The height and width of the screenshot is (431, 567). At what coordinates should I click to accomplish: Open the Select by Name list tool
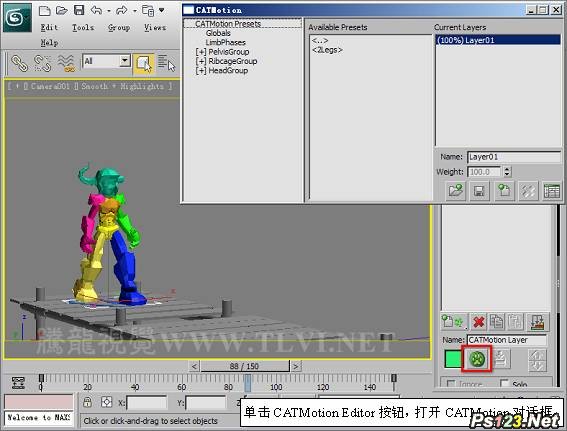[166, 64]
